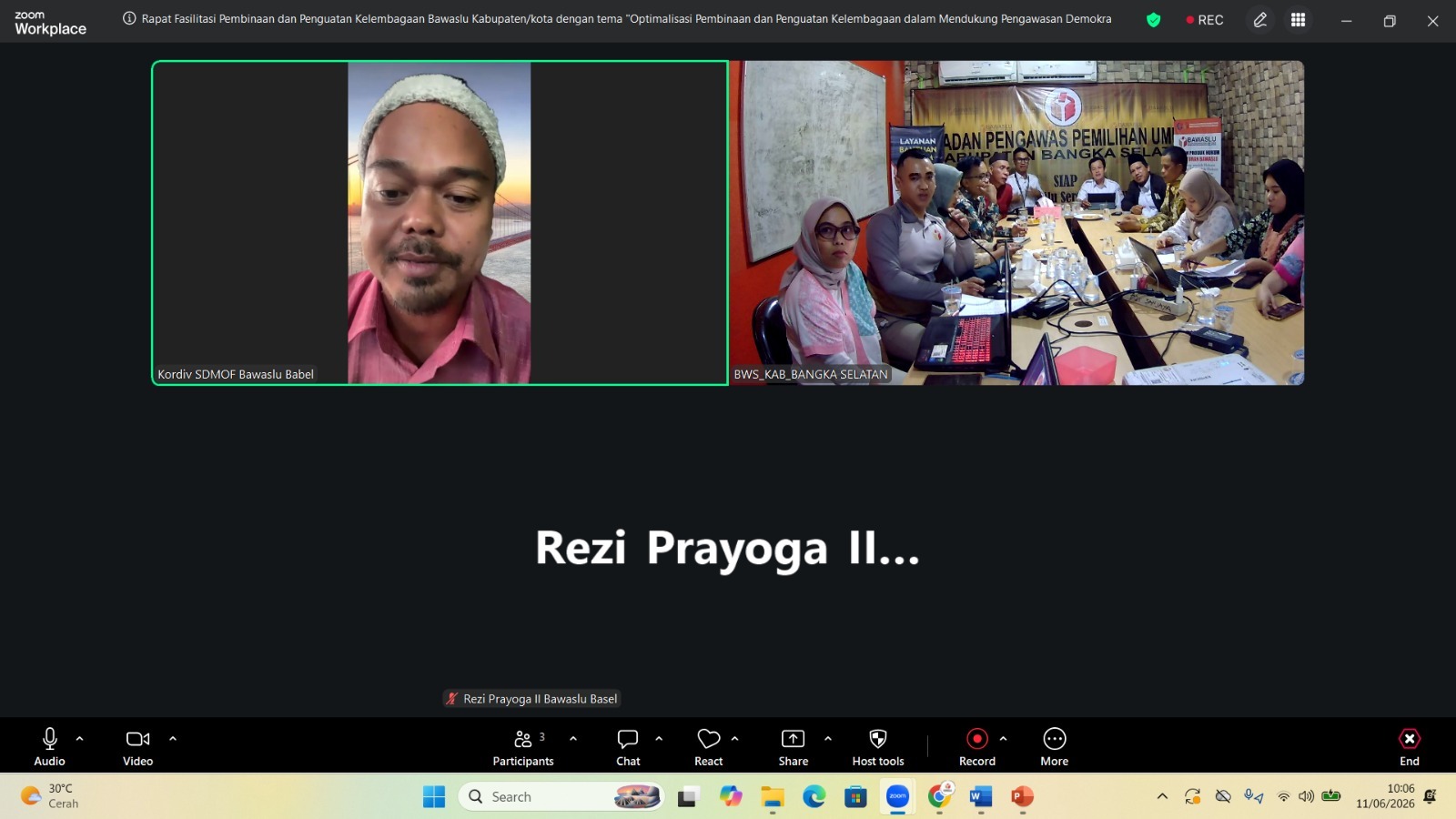Click the End meeting button
1456x819 pixels.
1410,746
